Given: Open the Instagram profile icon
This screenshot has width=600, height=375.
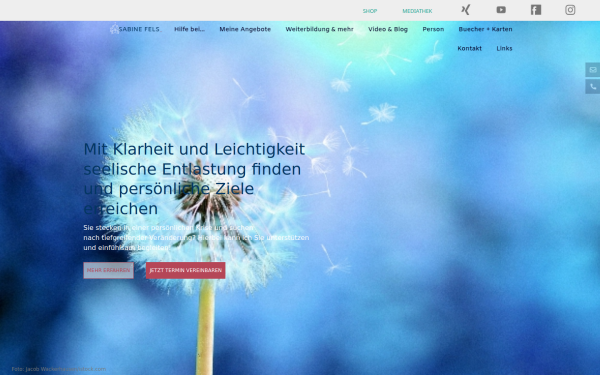Looking at the screenshot, I should tap(570, 10).
